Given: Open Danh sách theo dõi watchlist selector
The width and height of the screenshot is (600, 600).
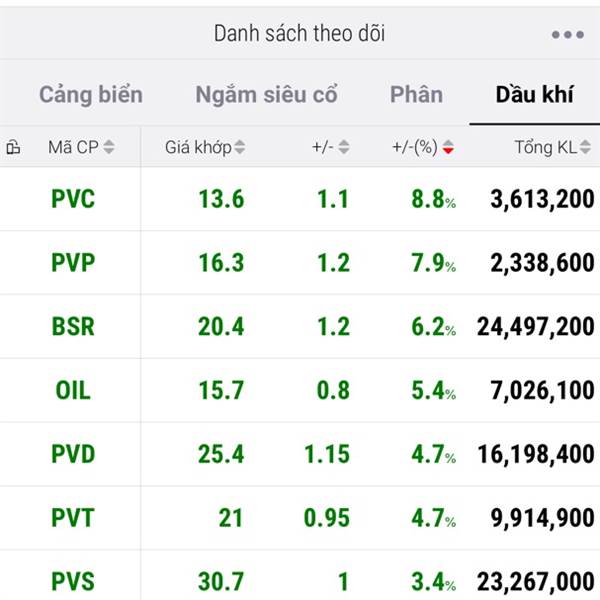Looking at the screenshot, I should (x=299, y=33).
